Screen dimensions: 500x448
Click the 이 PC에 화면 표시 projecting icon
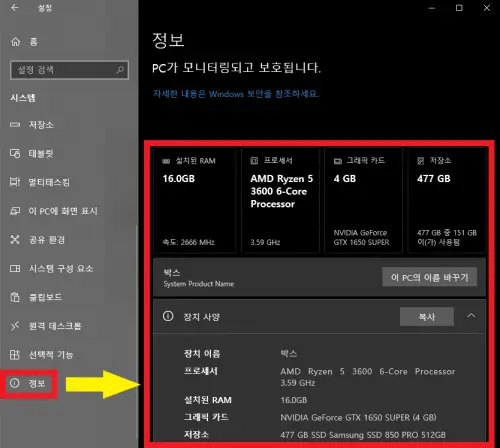coord(15,211)
